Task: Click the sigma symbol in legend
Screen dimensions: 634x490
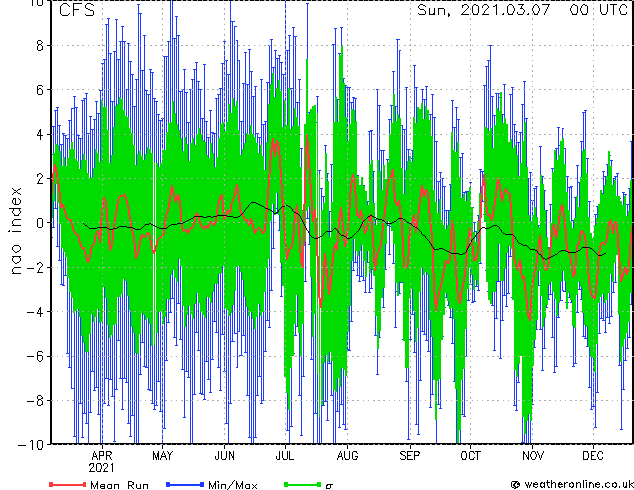Action: 329,486
